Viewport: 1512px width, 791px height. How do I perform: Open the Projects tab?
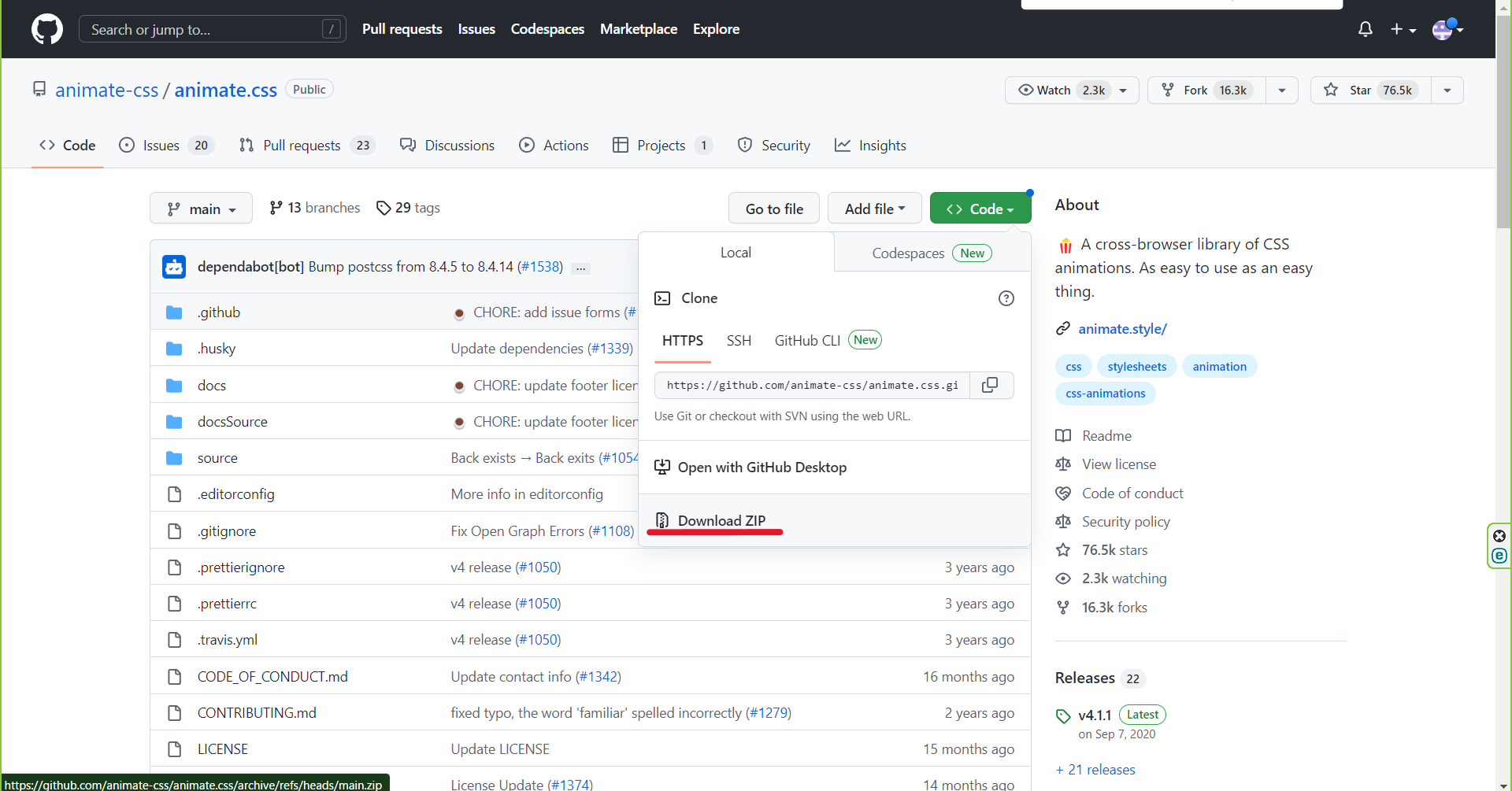pos(662,146)
